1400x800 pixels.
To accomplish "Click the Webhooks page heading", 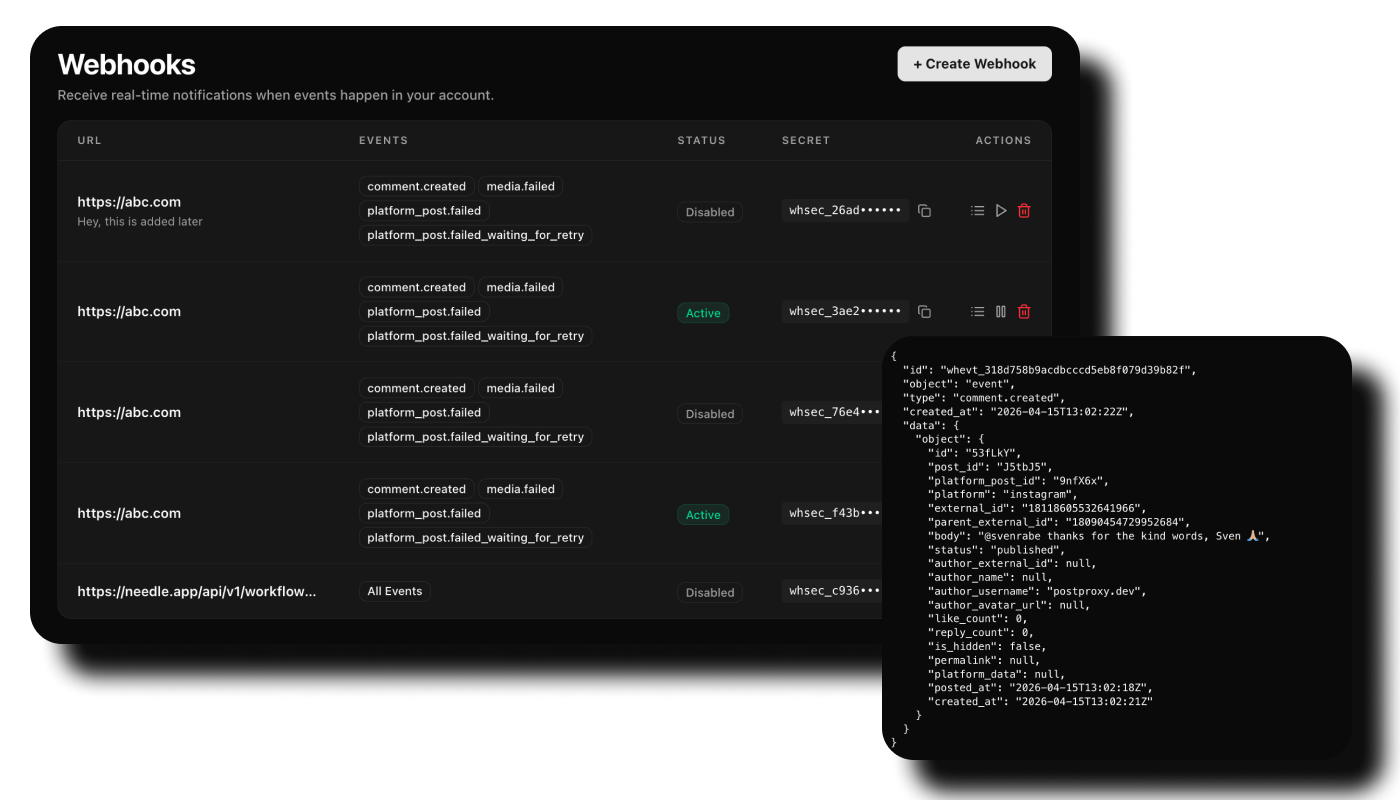I will [x=127, y=65].
